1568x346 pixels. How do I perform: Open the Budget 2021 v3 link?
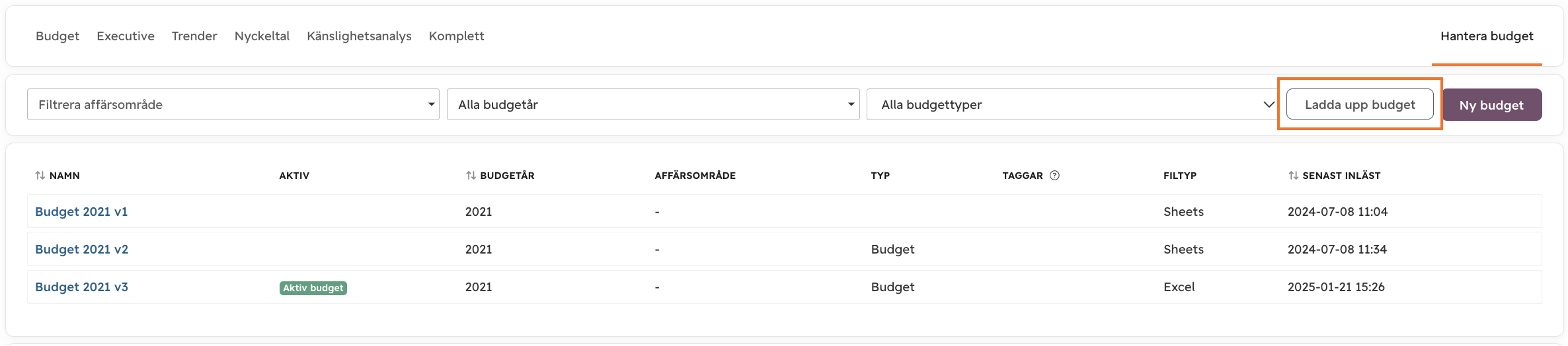81,287
